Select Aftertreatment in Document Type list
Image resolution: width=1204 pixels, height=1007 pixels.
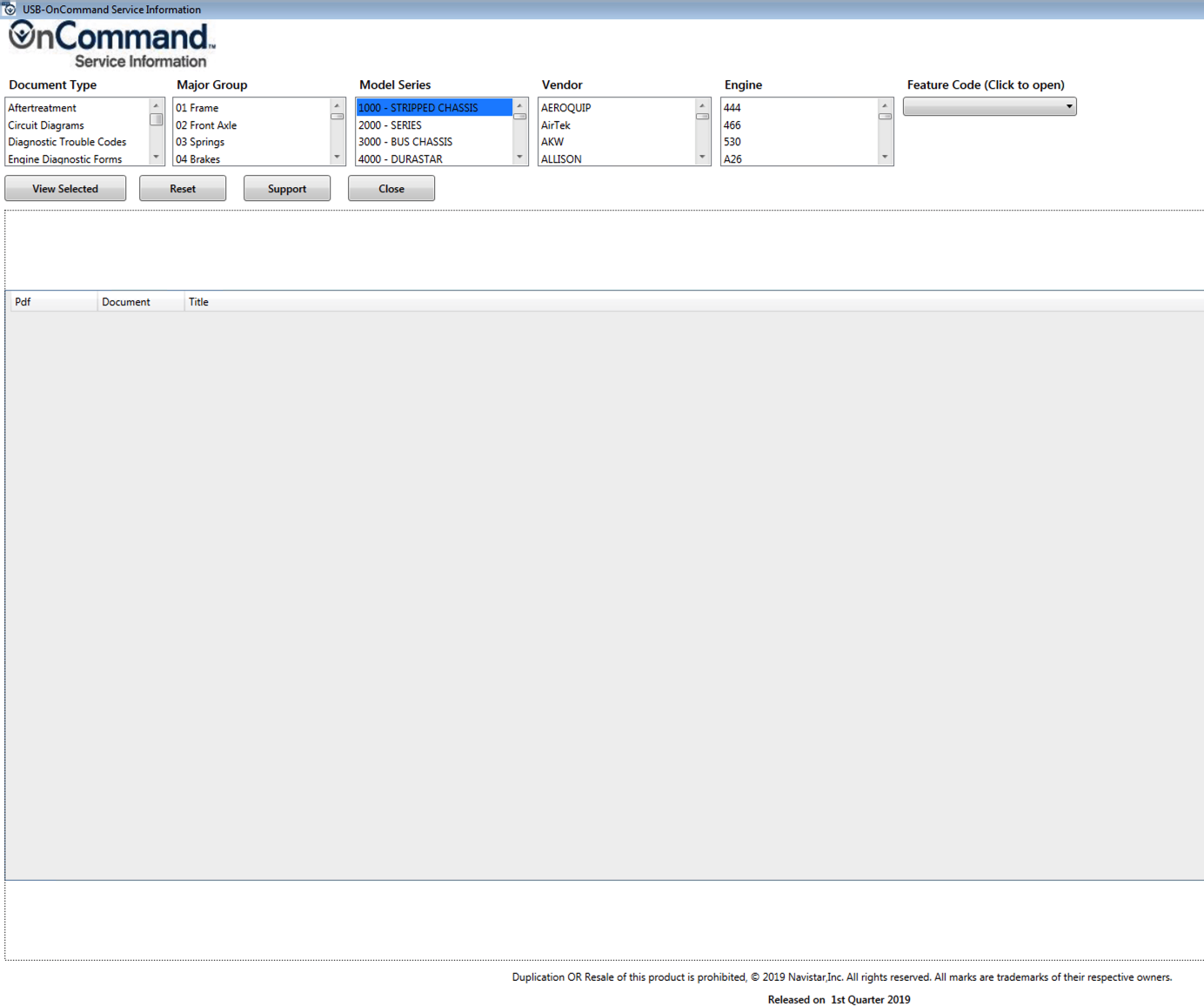click(77, 108)
